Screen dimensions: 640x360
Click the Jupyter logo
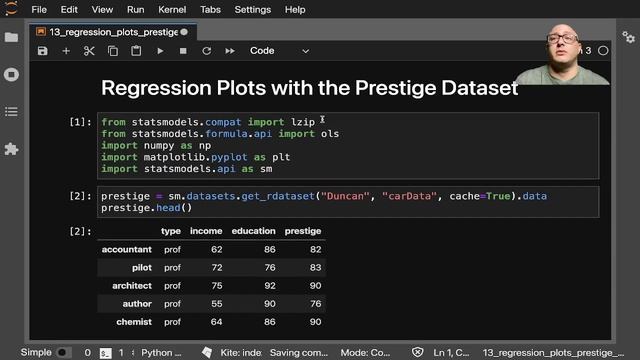tap(11, 8)
